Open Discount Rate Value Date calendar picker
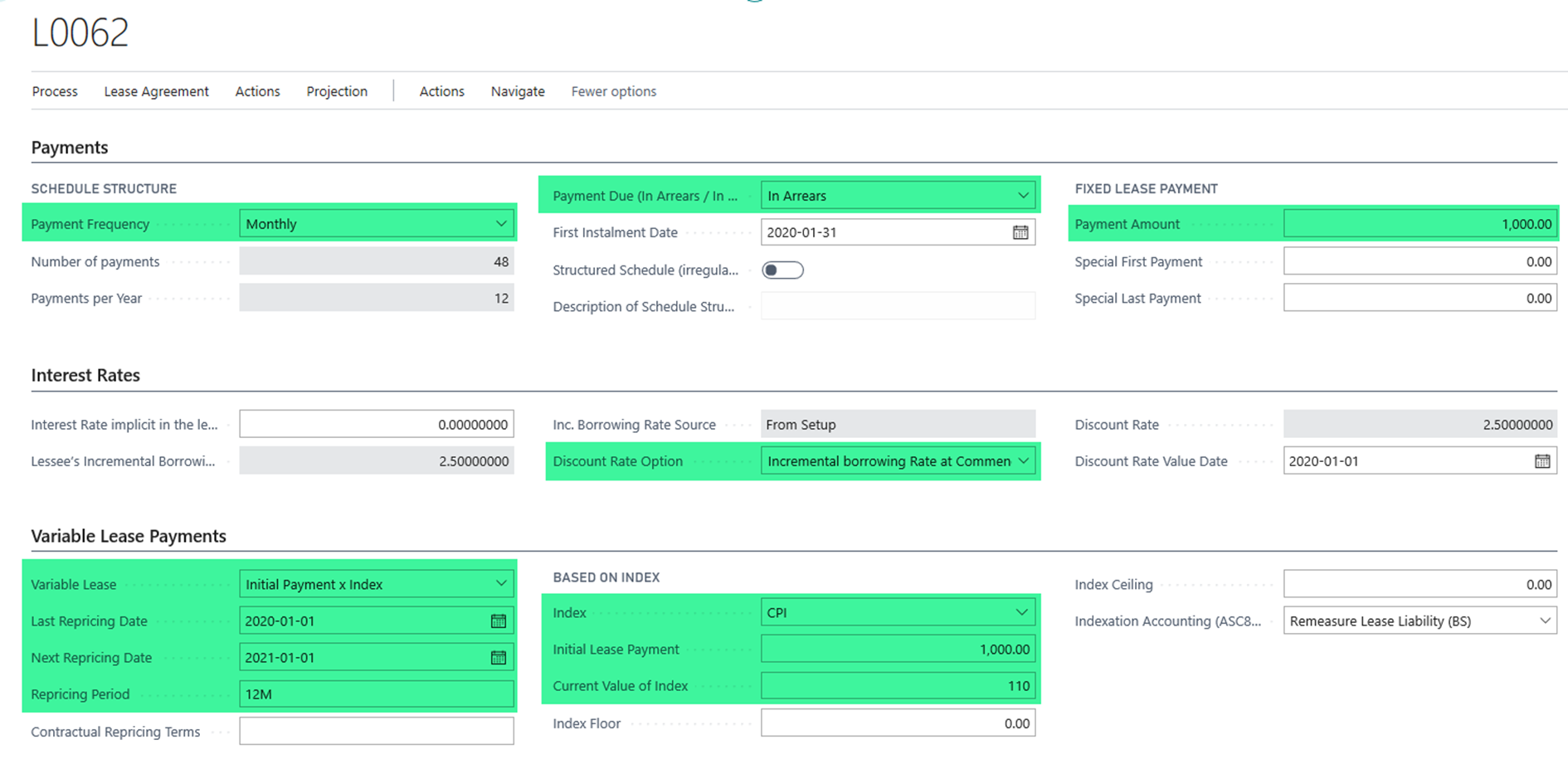 [x=1542, y=461]
